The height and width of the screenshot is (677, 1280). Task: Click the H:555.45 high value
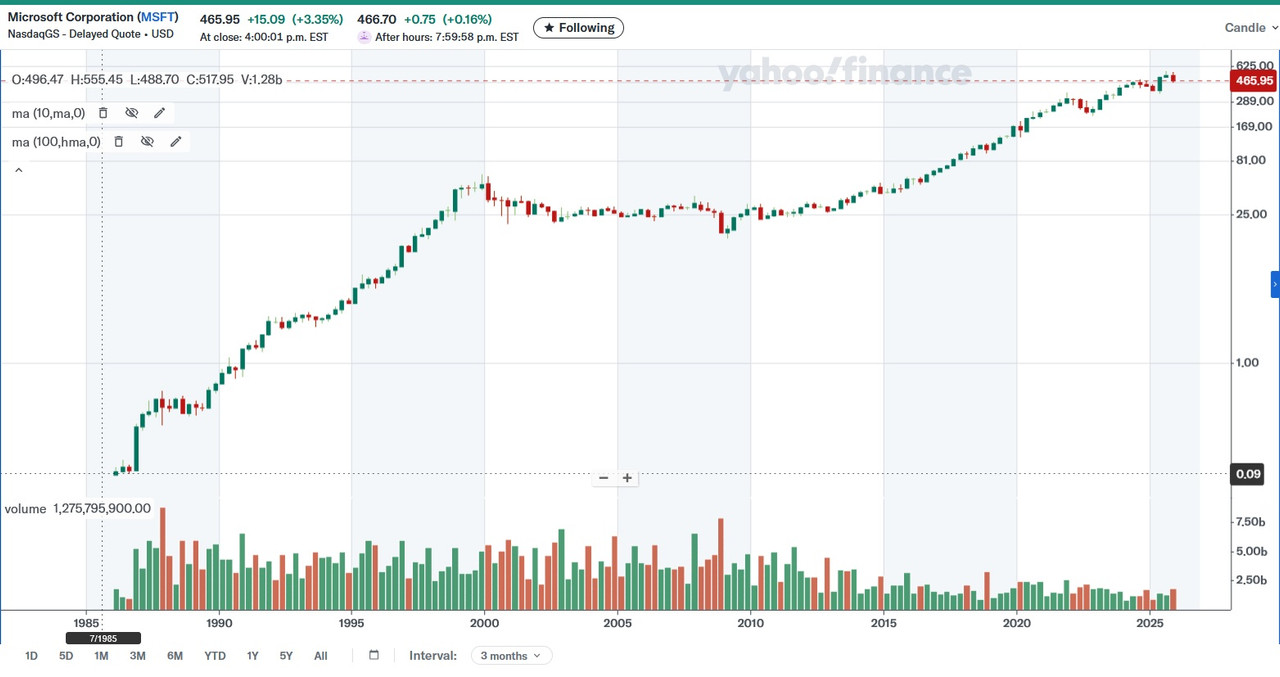click(96, 79)
